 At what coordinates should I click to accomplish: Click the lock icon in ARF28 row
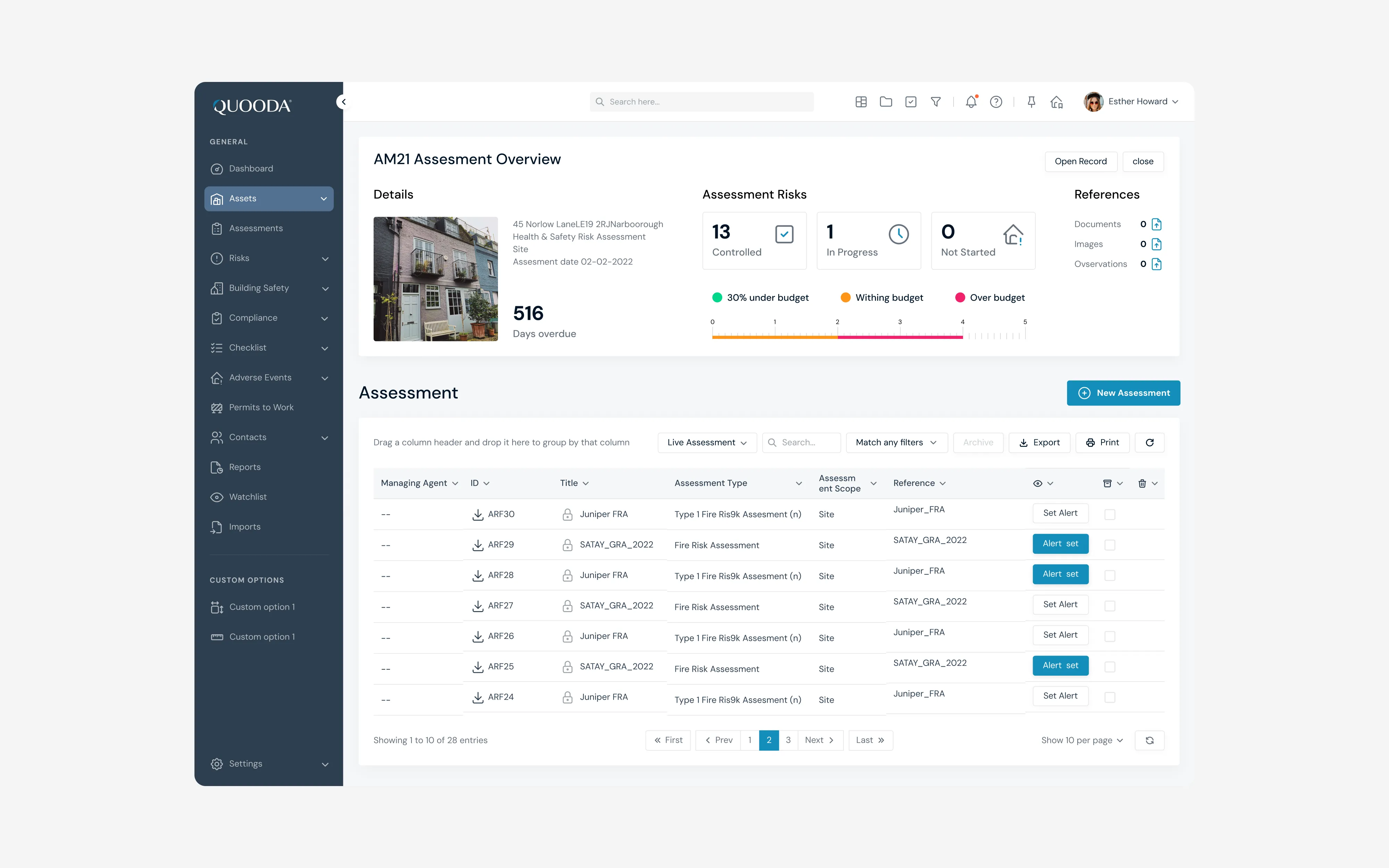point(568,575)
